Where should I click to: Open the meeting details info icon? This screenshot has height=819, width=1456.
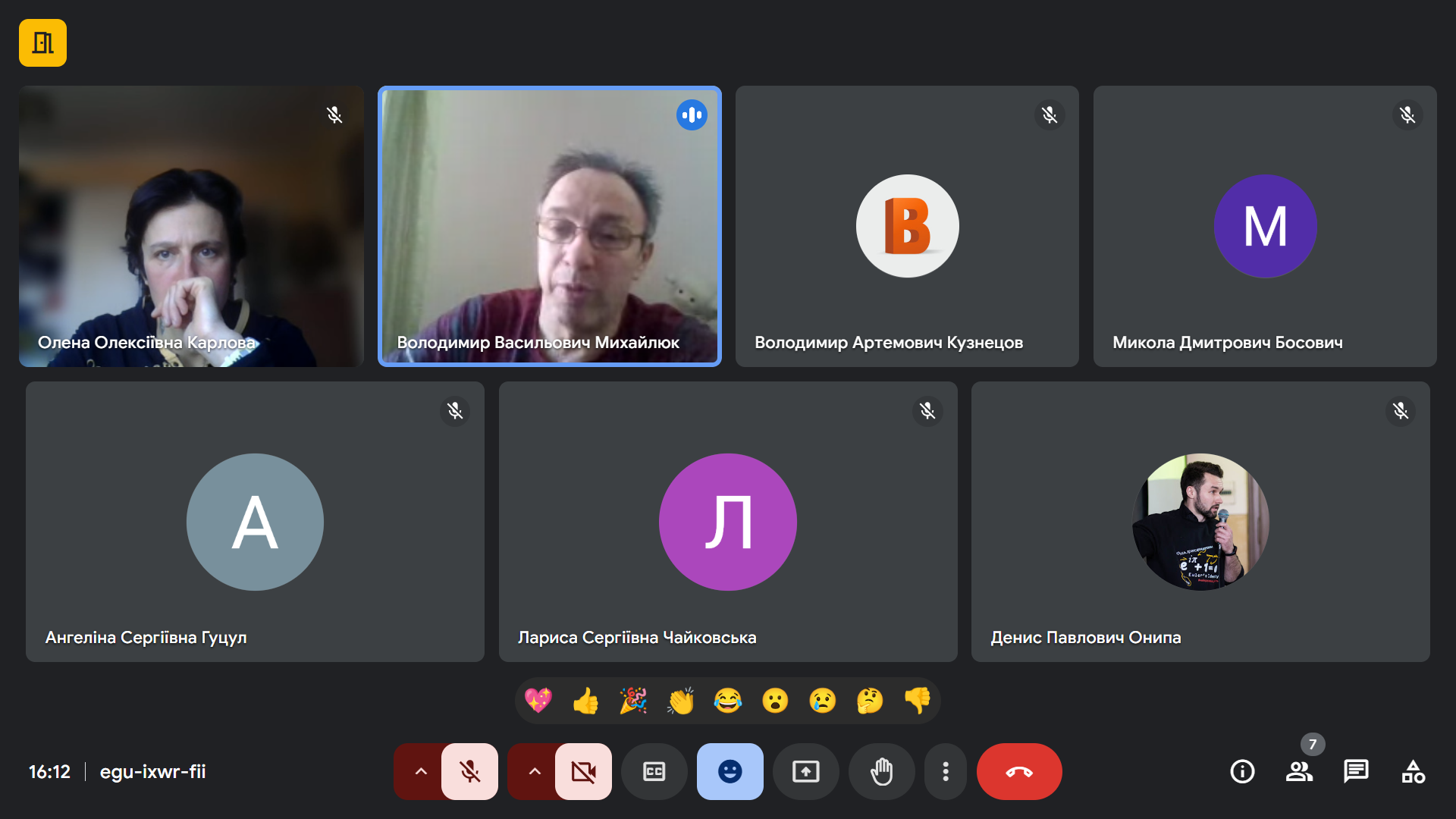pyautogui.click(x=1242, y=771)
